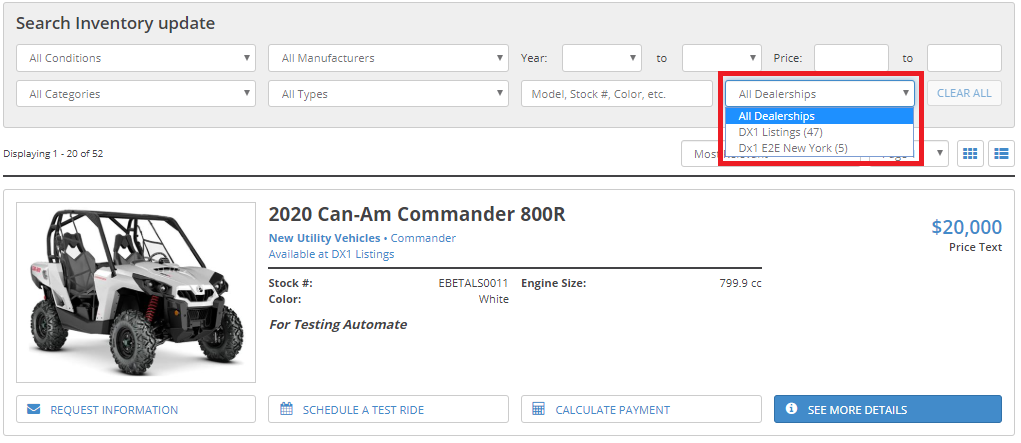
Task: Switch to grid view layout icon
Action: coord(970,154)
